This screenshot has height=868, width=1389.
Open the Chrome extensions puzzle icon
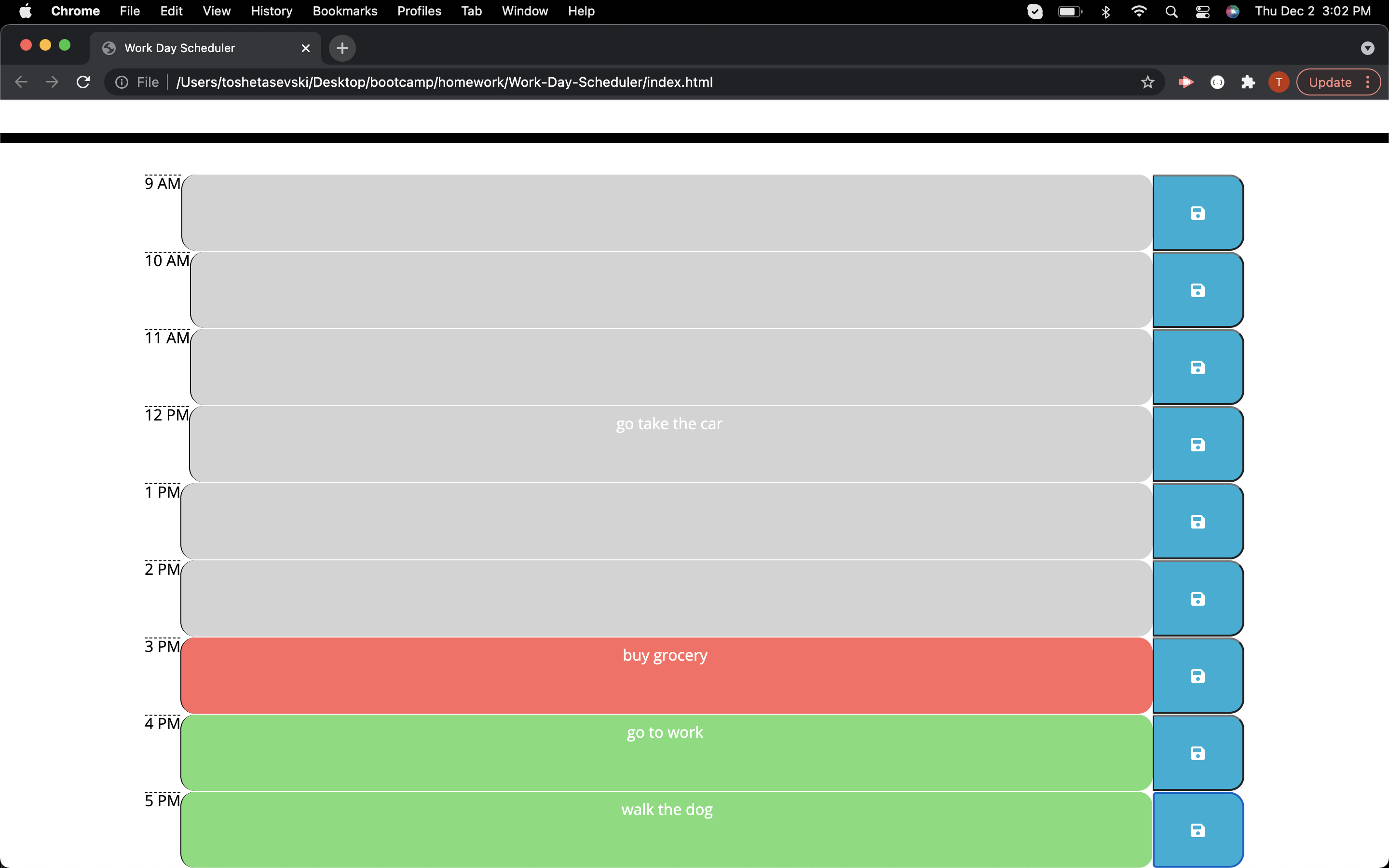[x=1248, y=82]
